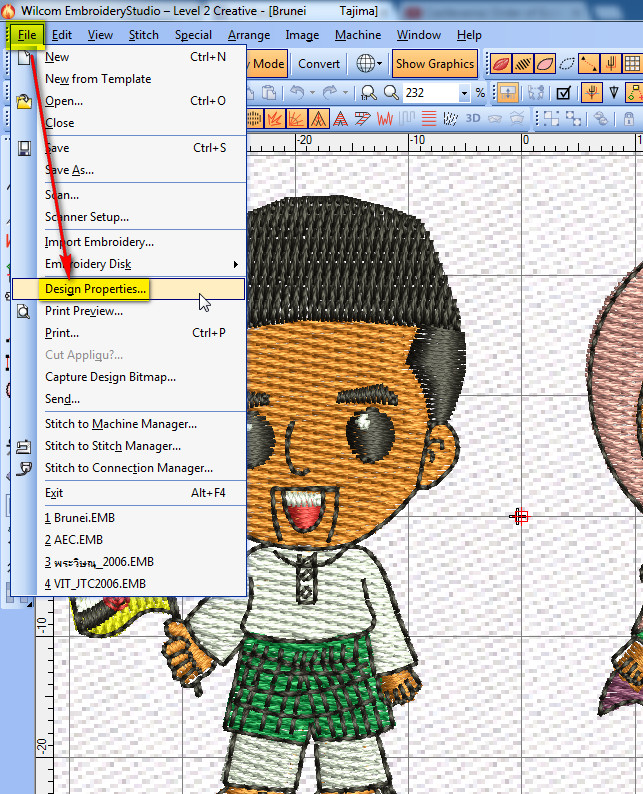Image resolution: width=643 pixels, height=794 pixels.
Task: Toggle Show Grid icon
Action: 632,64
